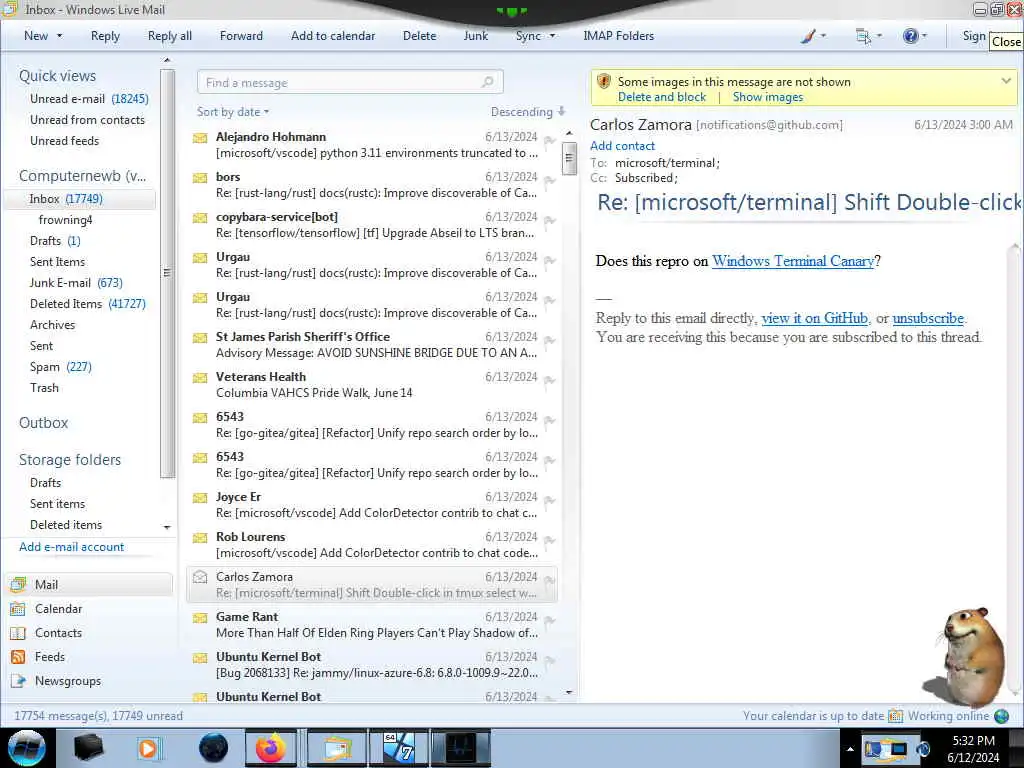Click the unsubscribe link
The image size is (1024, 768).
[928, 318]
